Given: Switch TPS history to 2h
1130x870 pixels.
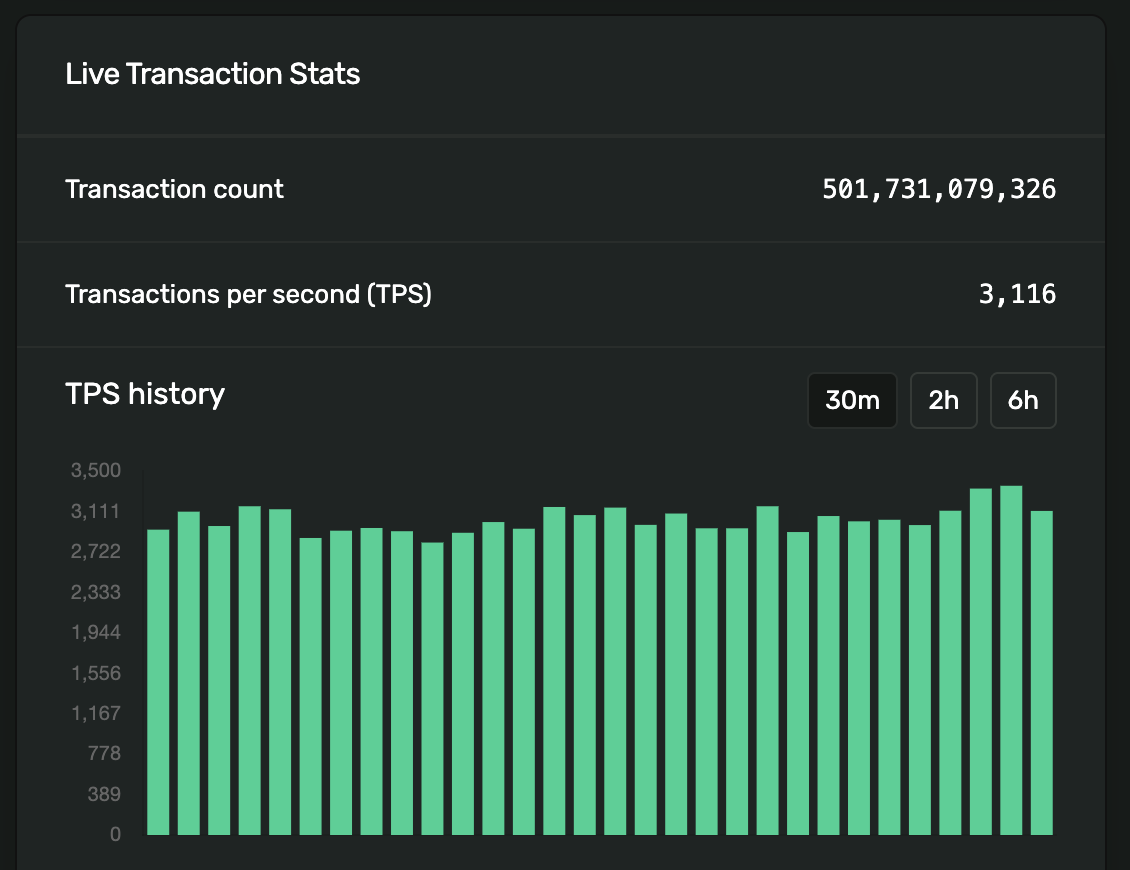Looking at the screenshot, I should (x=943, y=401).
